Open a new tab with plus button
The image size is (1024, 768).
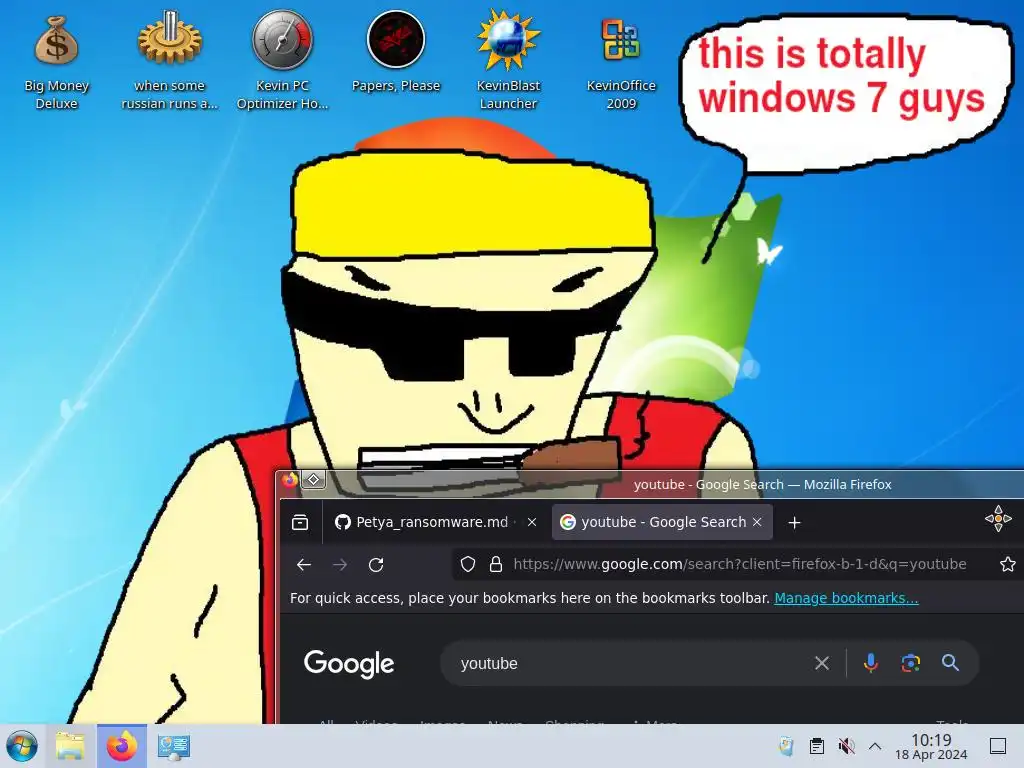click(794, 522)
